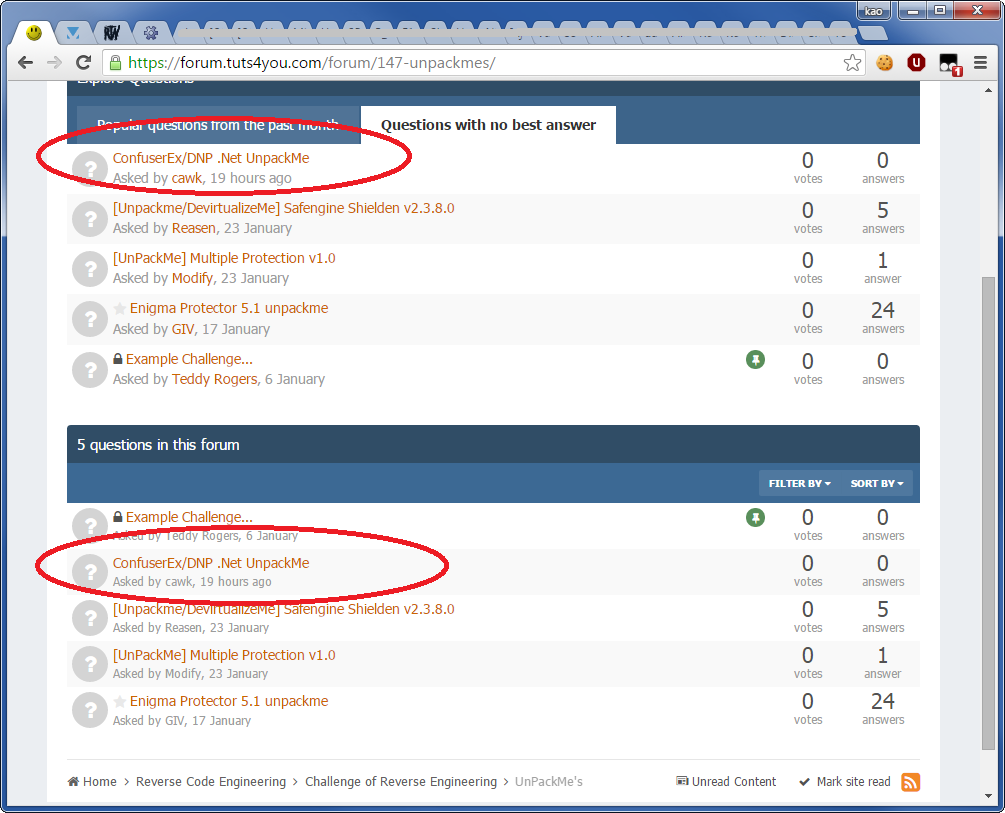Image resolution: width=1005 pixels, height=813 pixels.
Task: Open Safengine Shielden v2.3.8.0 in top list
Action: (x=283, y=208)
